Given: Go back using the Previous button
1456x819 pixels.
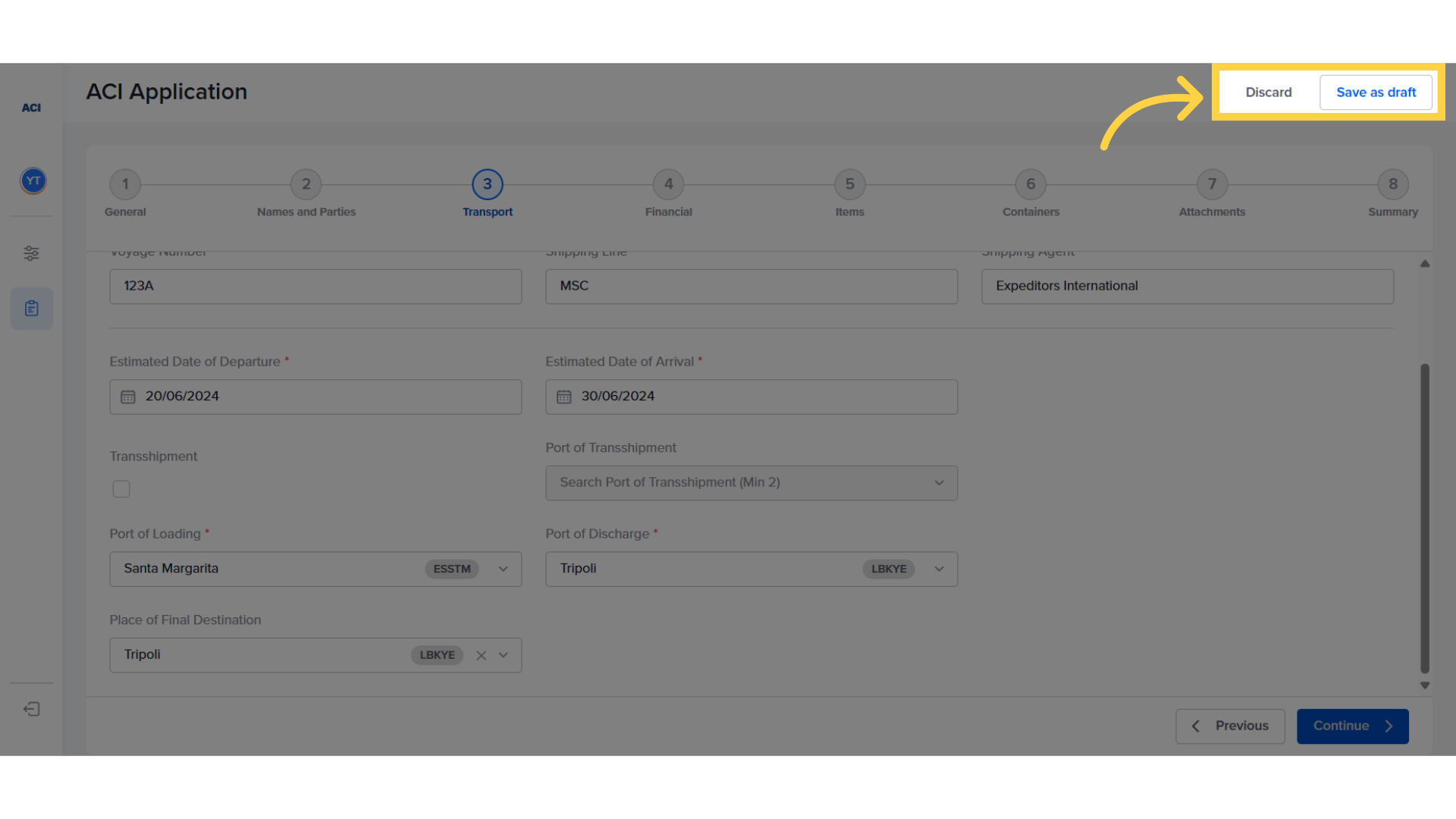Looking at the screenshot, I should pos(1230,726).
